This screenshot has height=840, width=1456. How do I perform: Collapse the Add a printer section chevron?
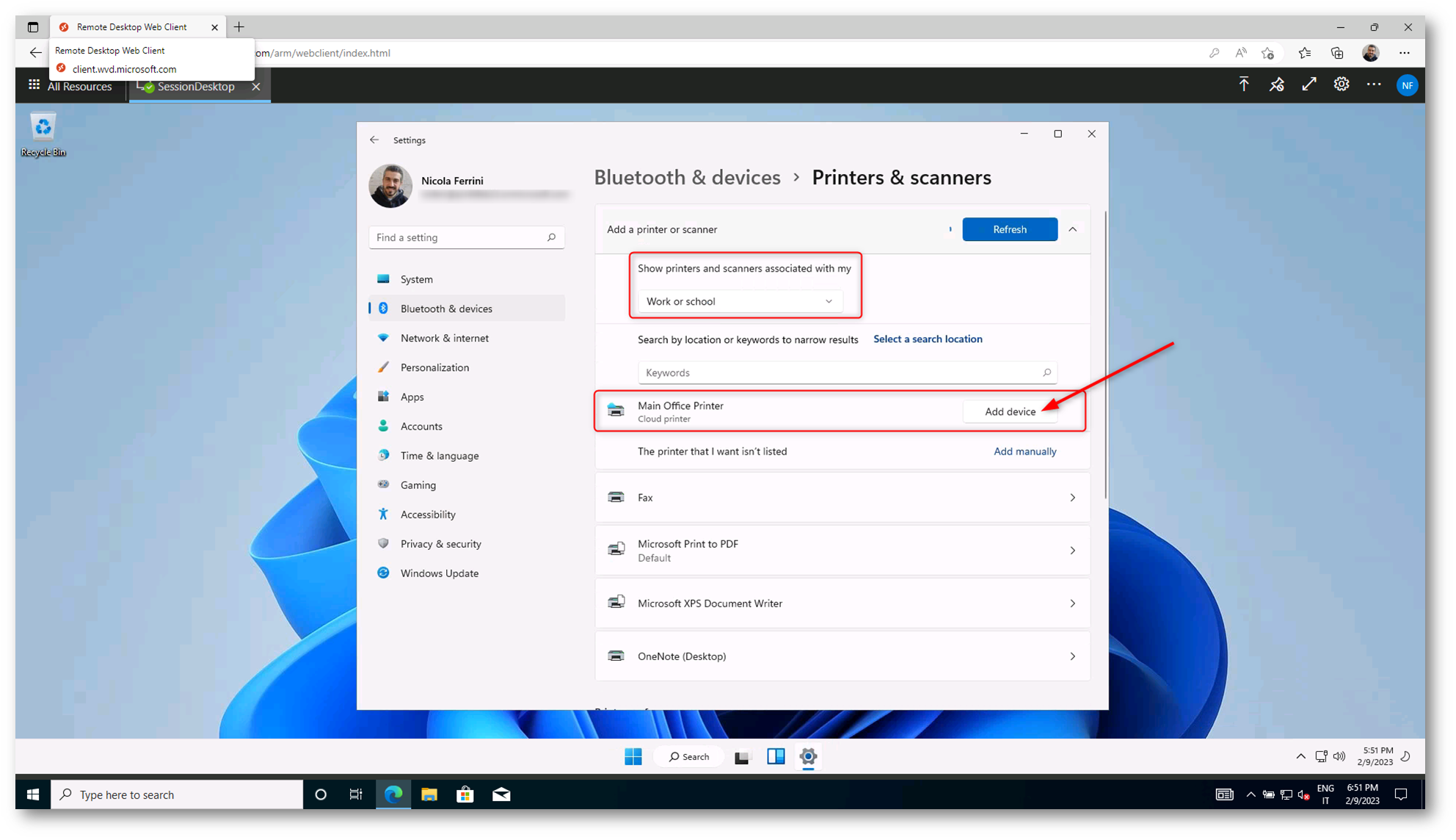pos(1073,229)
